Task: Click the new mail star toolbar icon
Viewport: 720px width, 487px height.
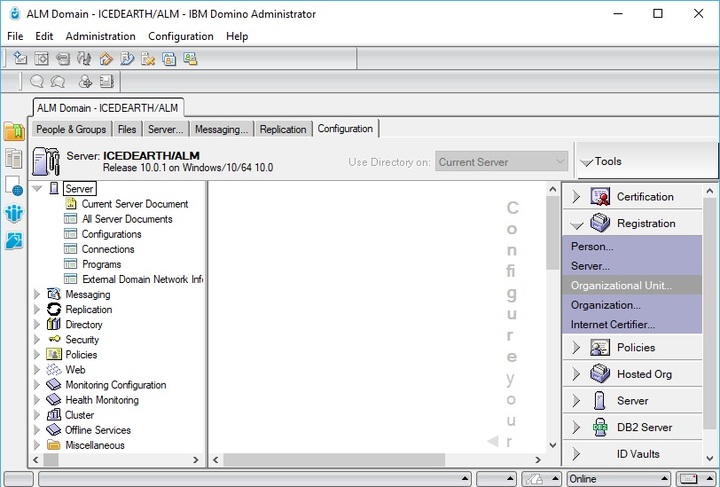Action: point(20,58)
